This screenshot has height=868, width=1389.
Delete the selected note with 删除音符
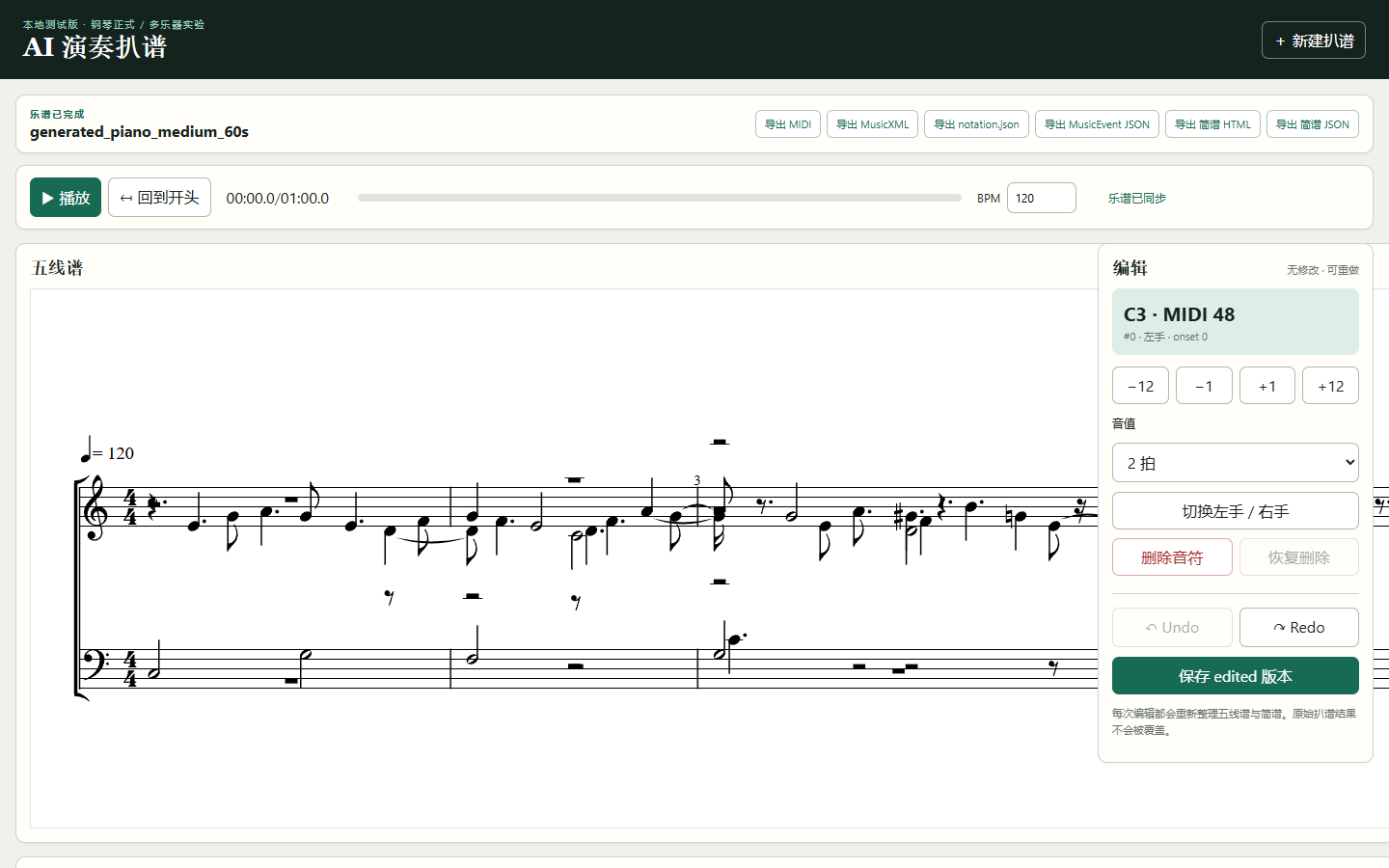pyautogui.click(x=1172, y=557)
